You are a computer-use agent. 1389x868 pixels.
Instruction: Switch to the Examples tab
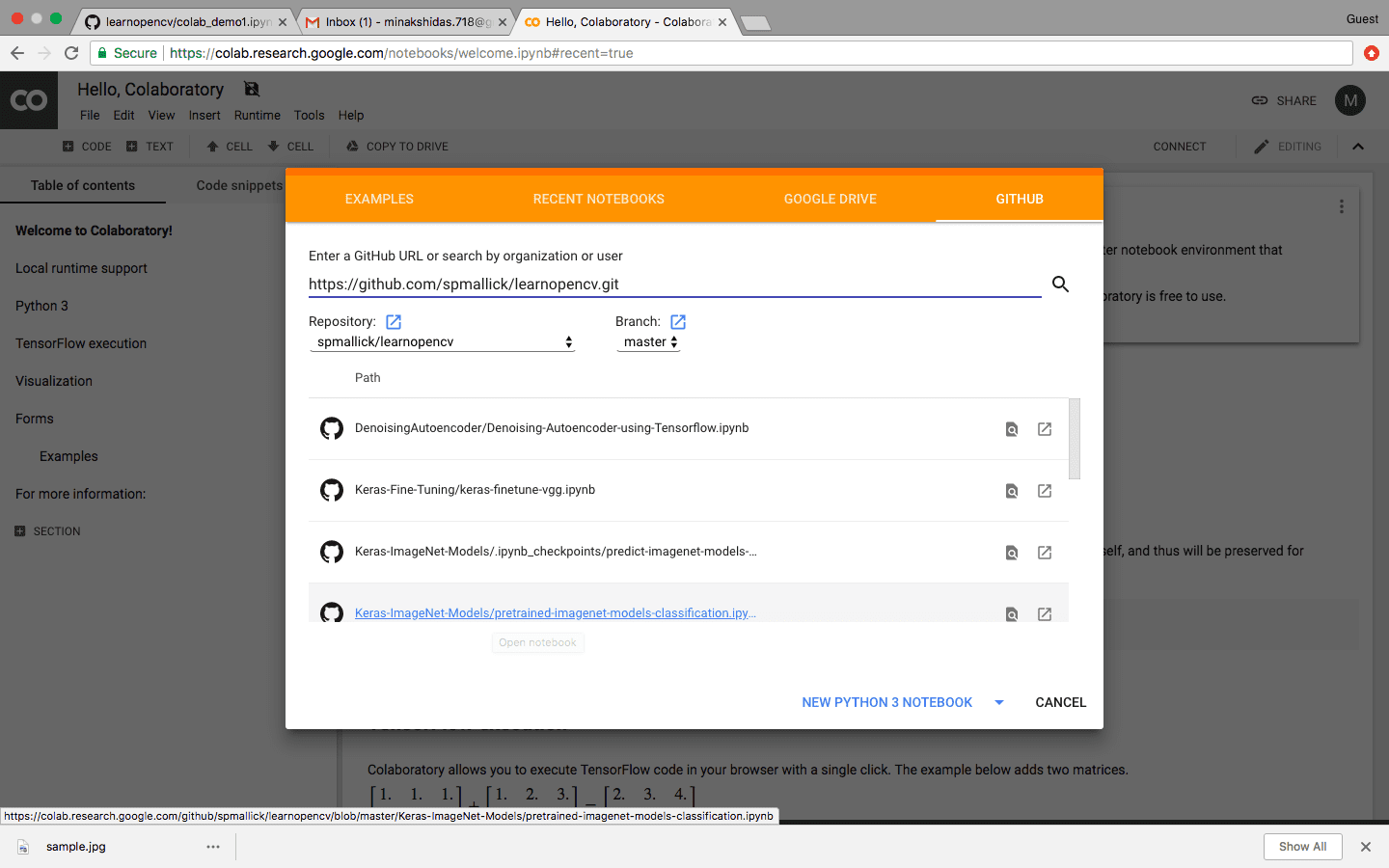point(379,199)
